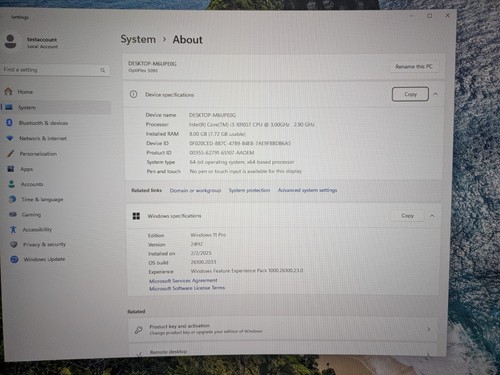Collapse the Device specifications section
The width and height of the screenshot is (500, 375).
435,94
